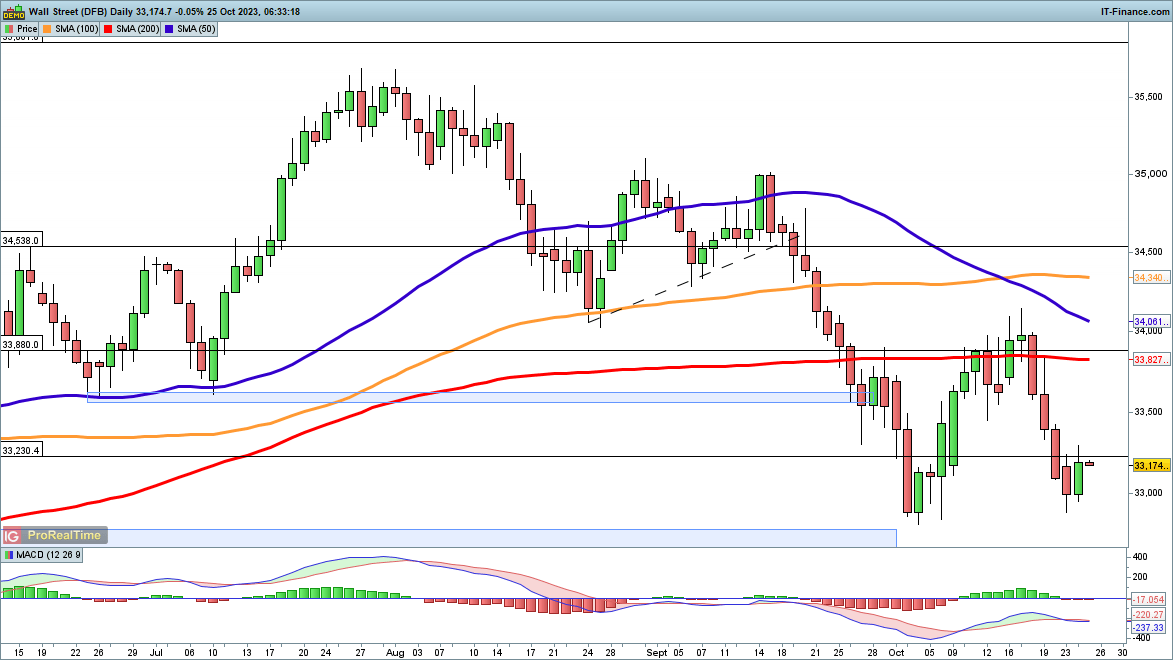The height and width of the screenshot is (660, 1173).
Task: Select the orange SMA (100) legend entry
Action: click(70, 29)
